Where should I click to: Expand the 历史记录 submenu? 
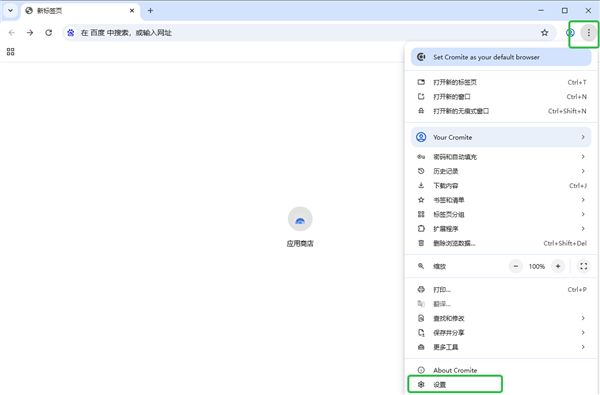pyautogui.click(x=501, y=171)
